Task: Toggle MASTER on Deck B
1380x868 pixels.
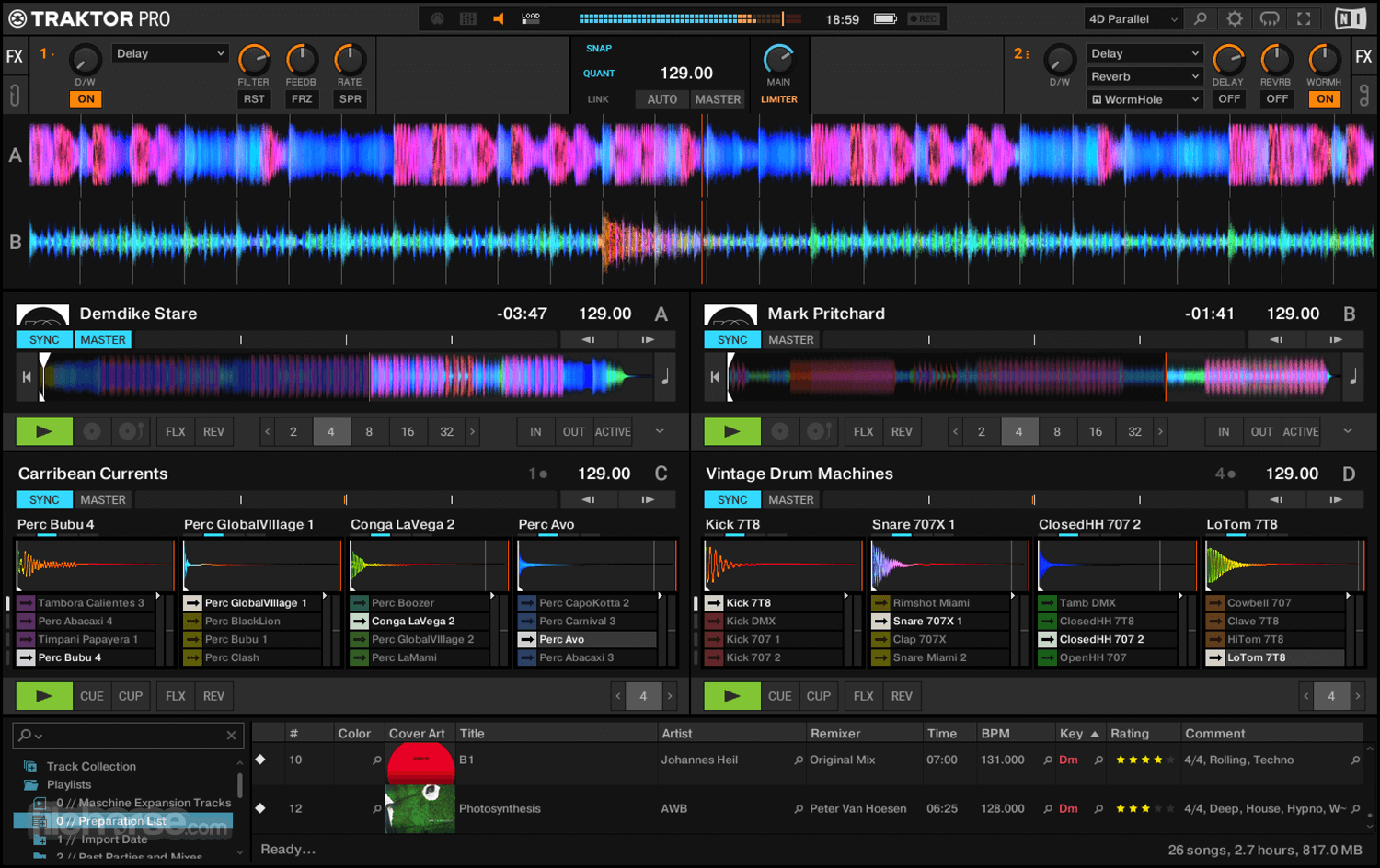Action: pos(791,339)
